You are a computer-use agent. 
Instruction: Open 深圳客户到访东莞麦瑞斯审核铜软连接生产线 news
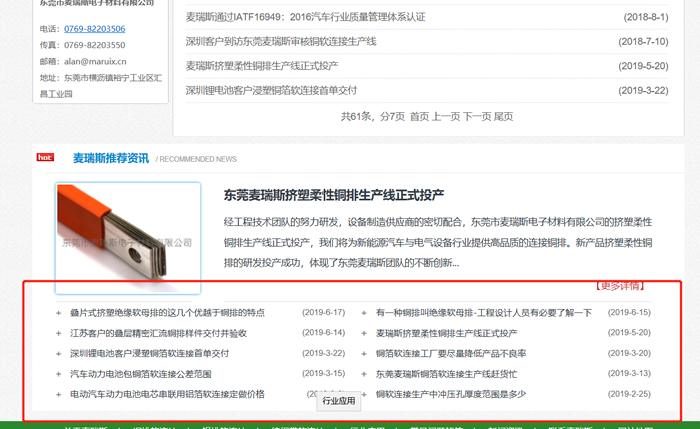[x=281, y=42]
